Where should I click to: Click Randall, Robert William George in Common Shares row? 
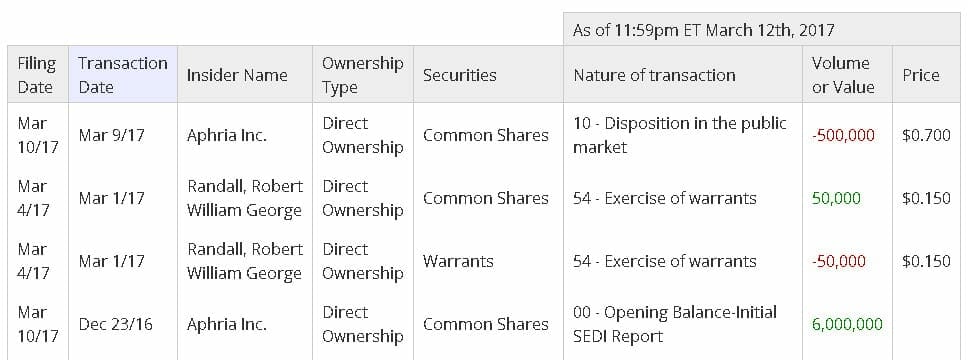(245, 198)
